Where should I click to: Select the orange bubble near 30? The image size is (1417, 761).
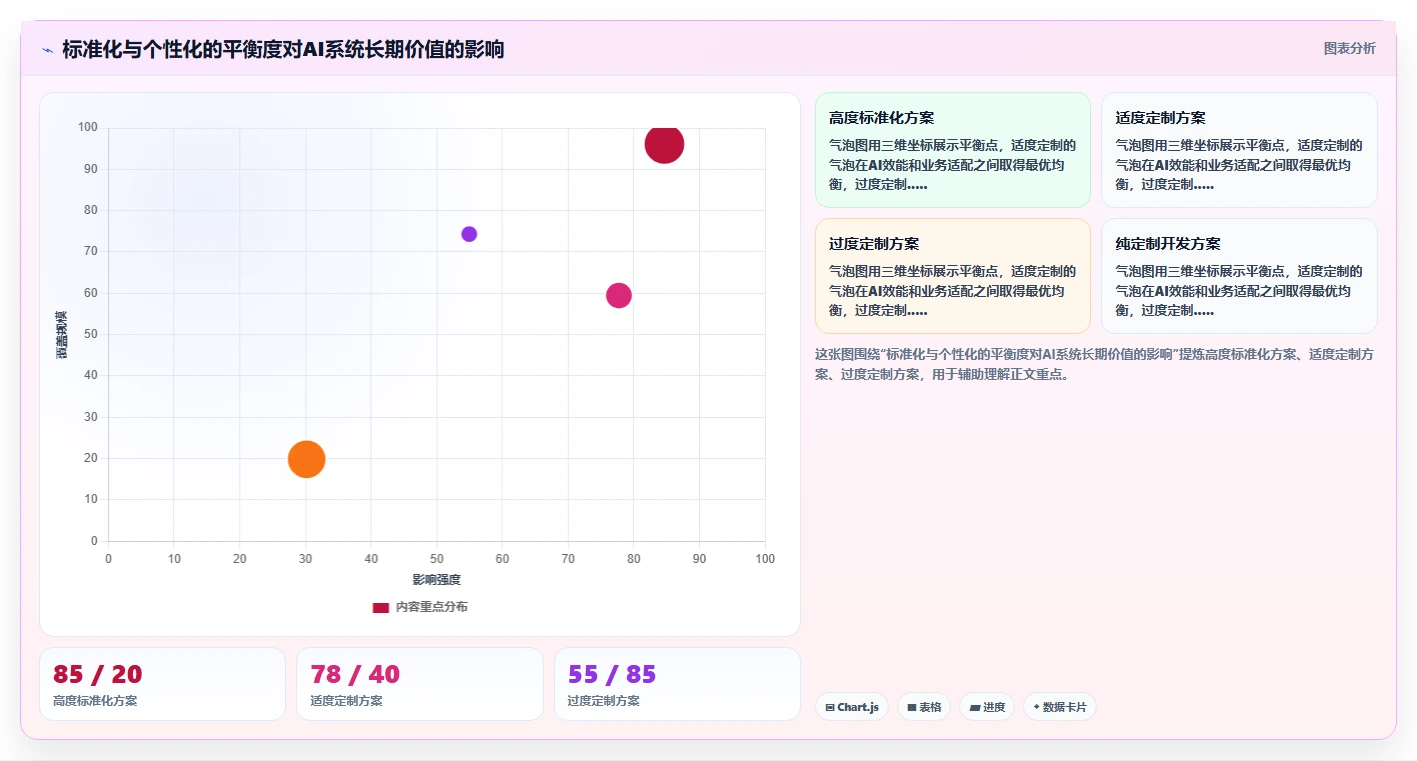click(307, 459)
